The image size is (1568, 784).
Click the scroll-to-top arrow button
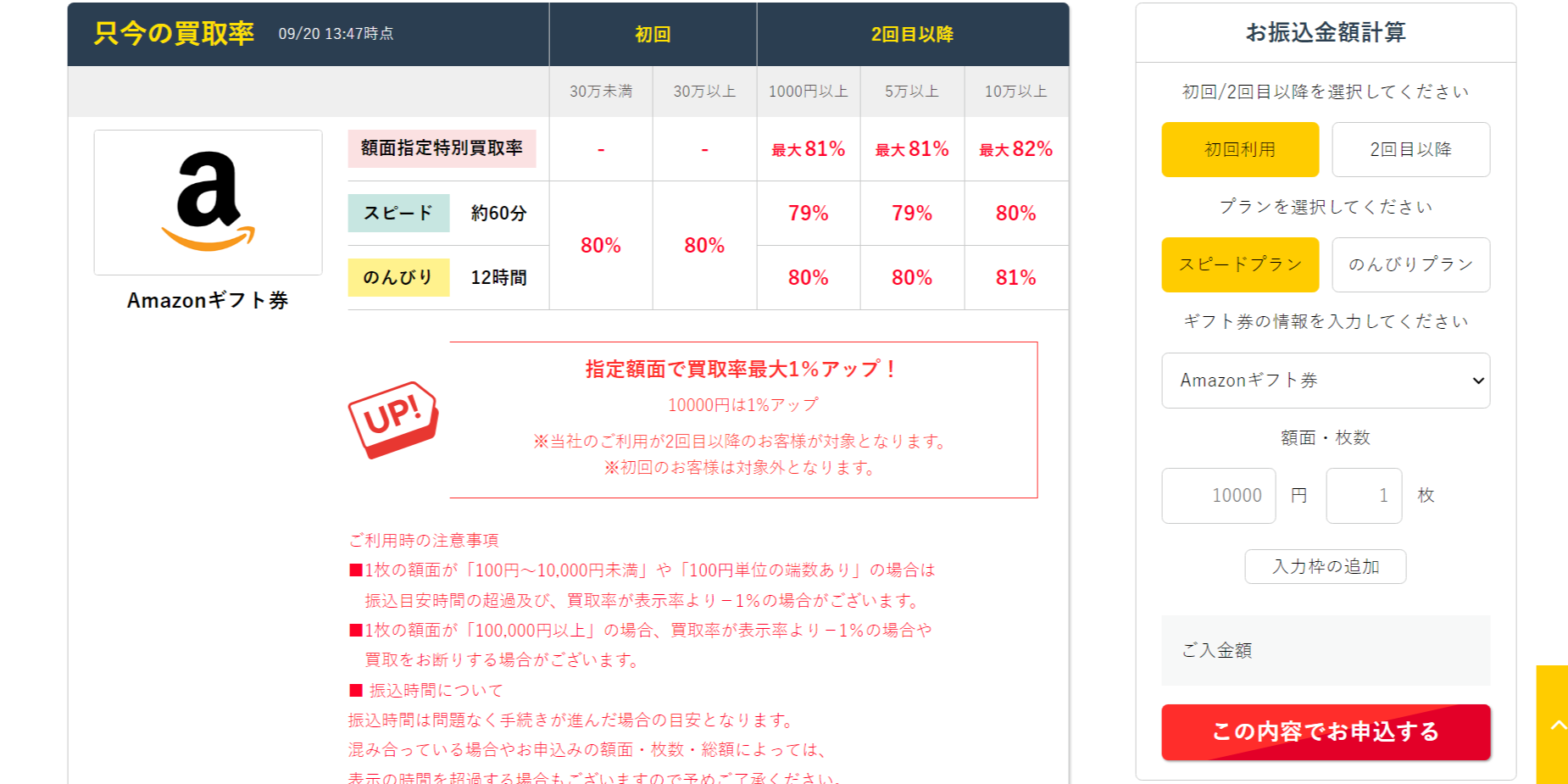(x=1554, y=725)
